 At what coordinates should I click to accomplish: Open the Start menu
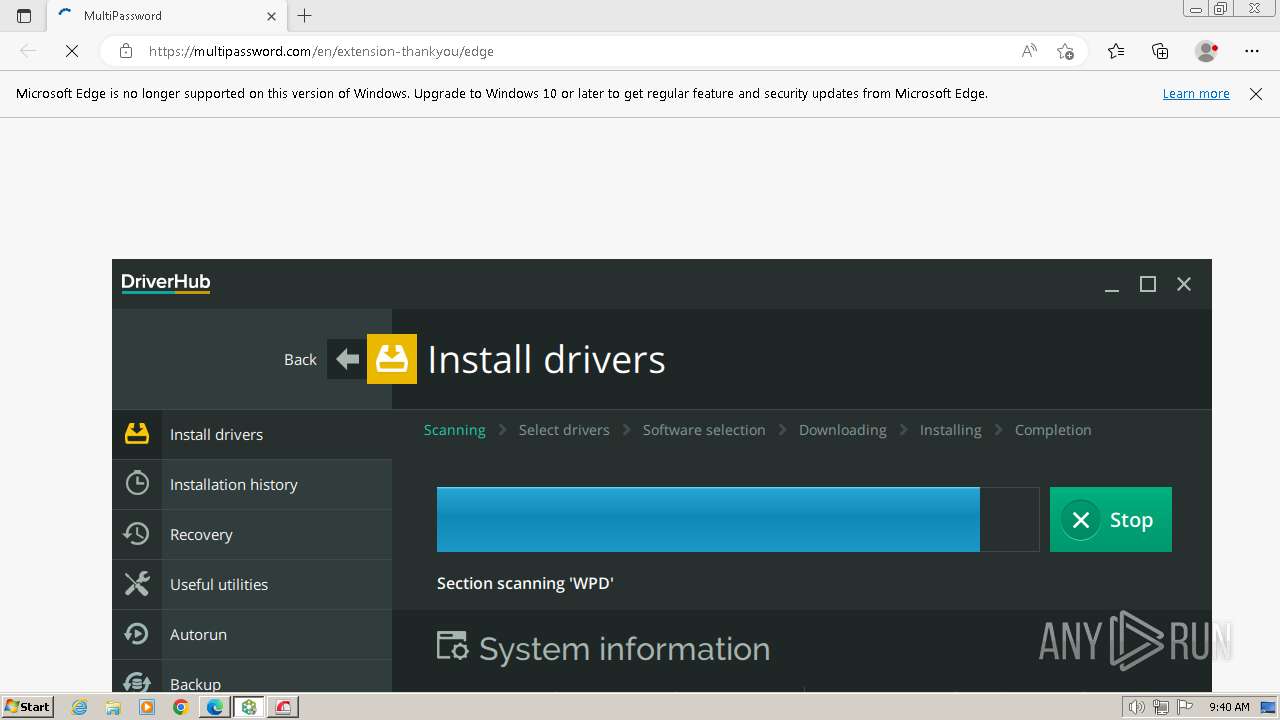(x=28, y=707)
